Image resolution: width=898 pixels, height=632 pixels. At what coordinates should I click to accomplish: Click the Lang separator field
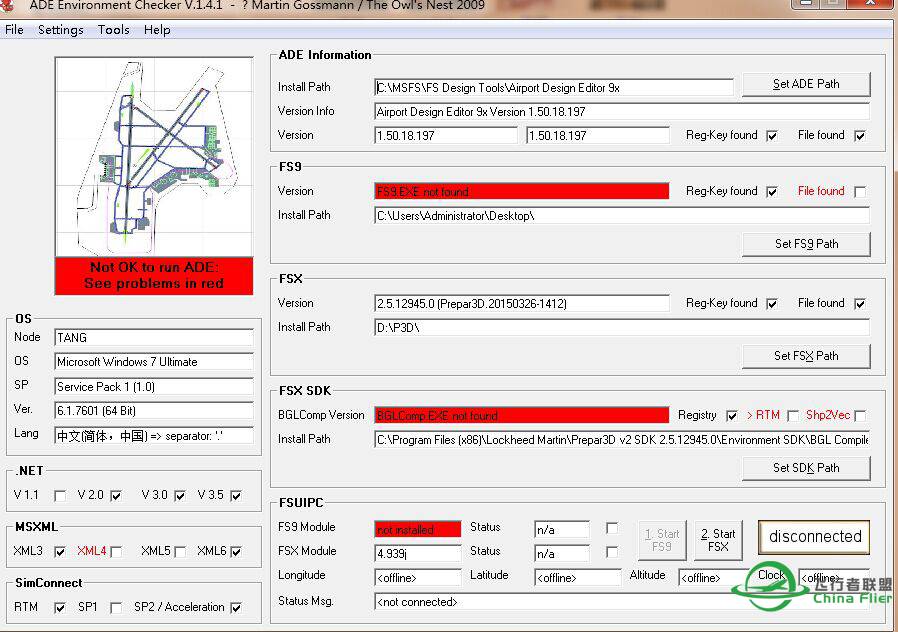153,436
